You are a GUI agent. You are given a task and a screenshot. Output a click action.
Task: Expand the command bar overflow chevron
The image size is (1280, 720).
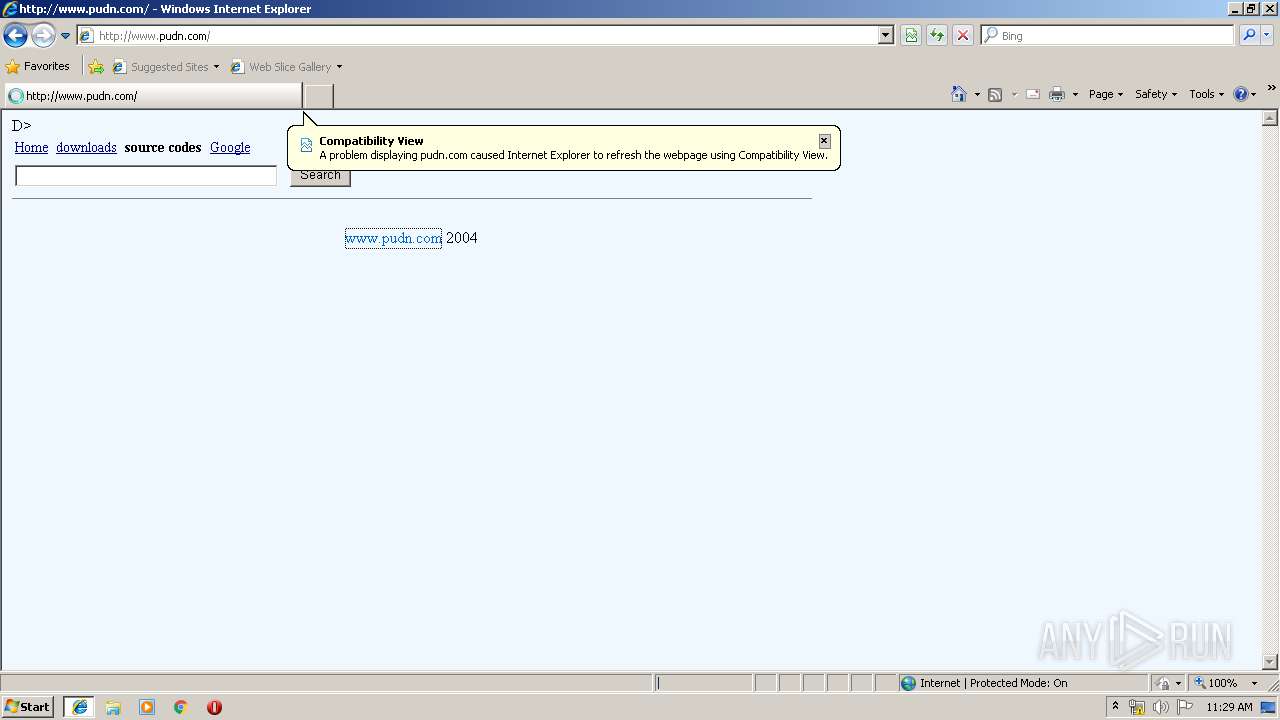(1271, 88)
